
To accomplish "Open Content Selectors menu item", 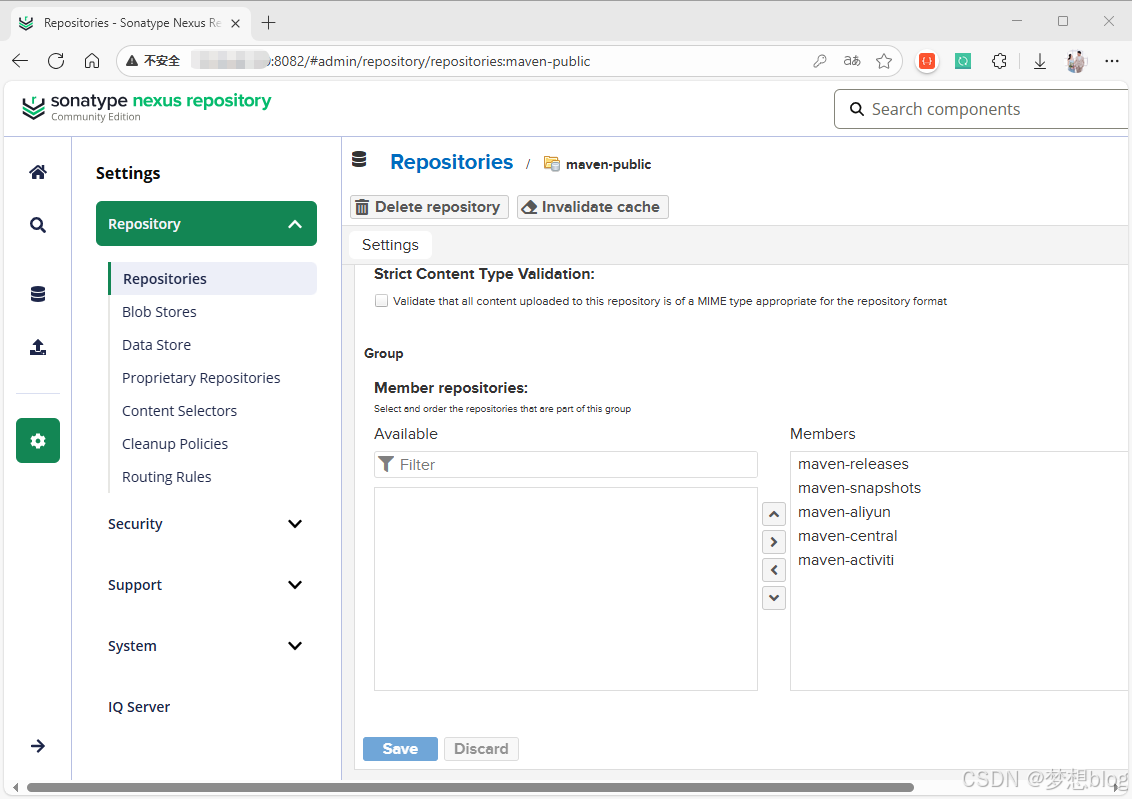I will point(179,411).
